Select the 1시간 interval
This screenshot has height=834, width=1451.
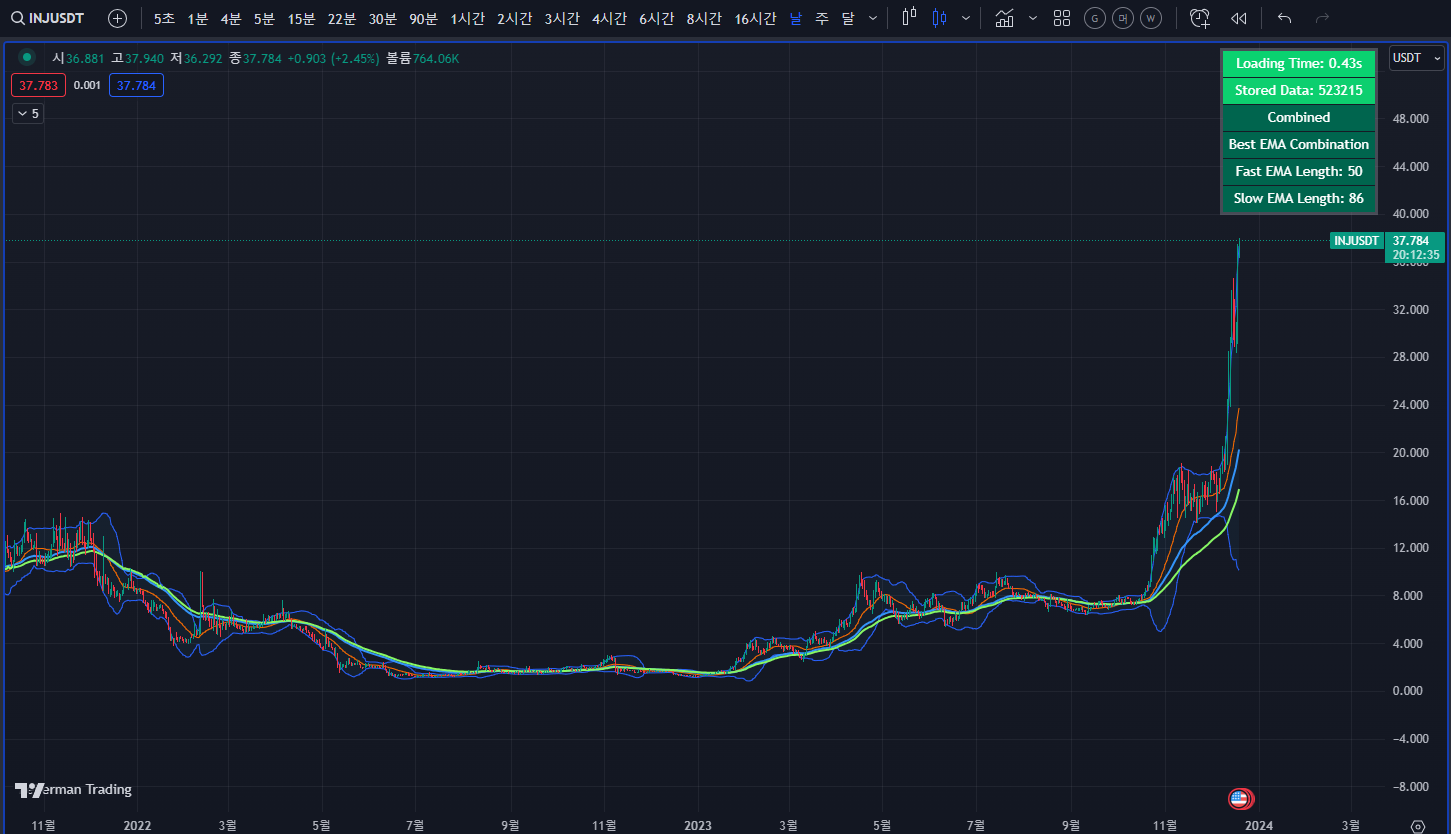467,18
